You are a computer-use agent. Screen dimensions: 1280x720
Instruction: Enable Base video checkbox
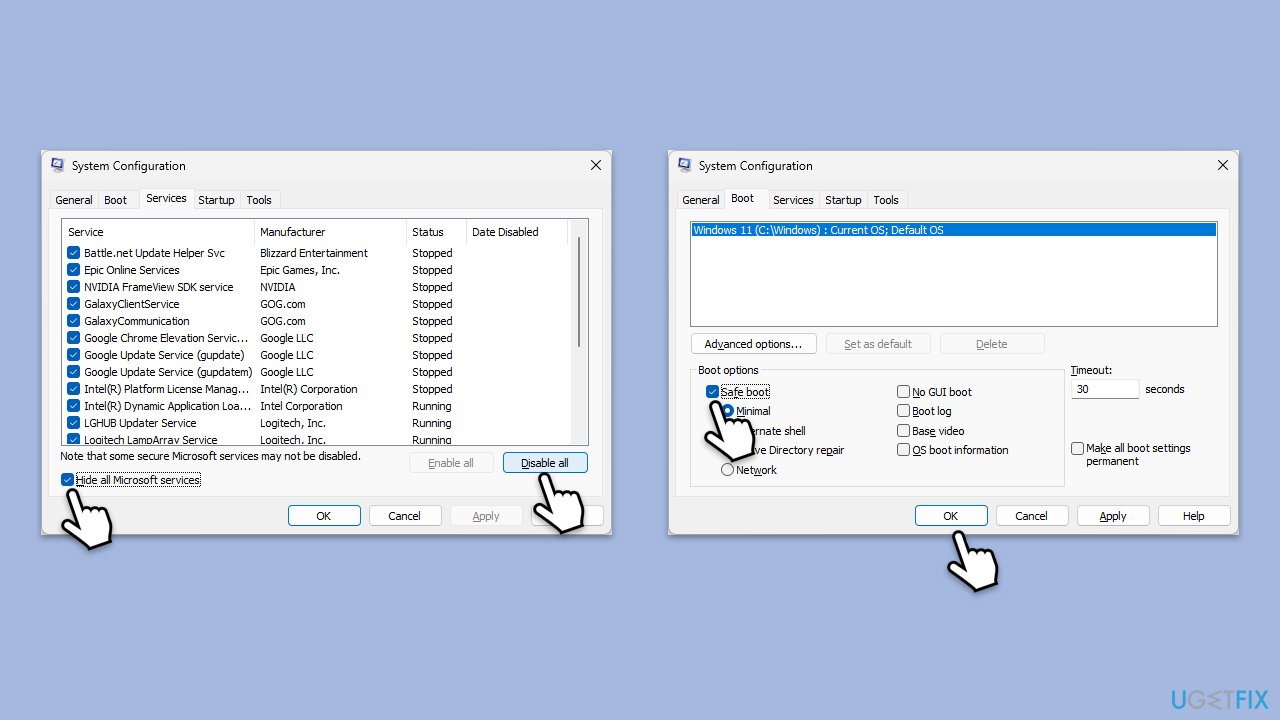point(904,431)
